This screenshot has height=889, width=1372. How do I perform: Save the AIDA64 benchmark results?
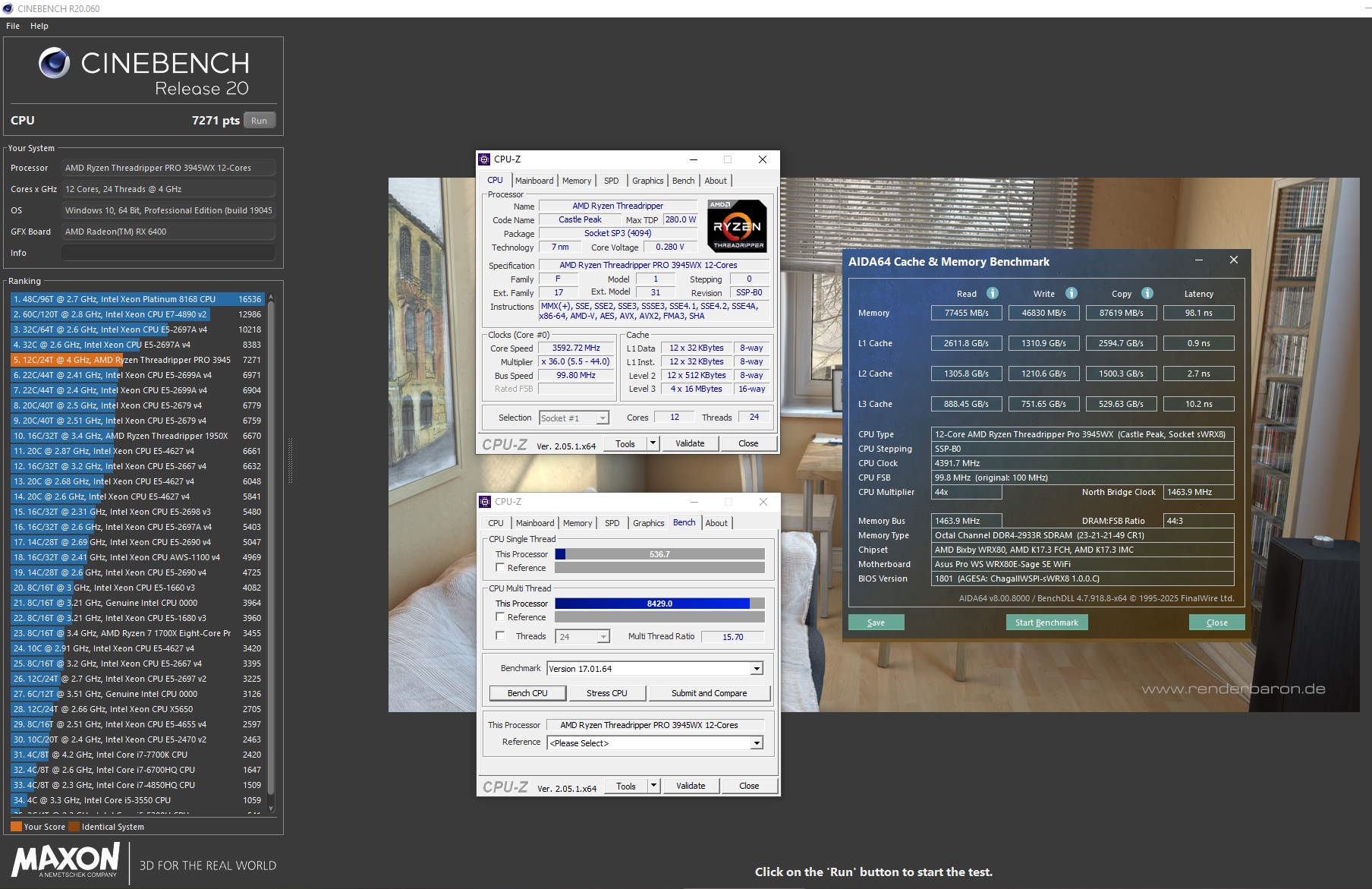pyautogui.click(x=876, y=623)
